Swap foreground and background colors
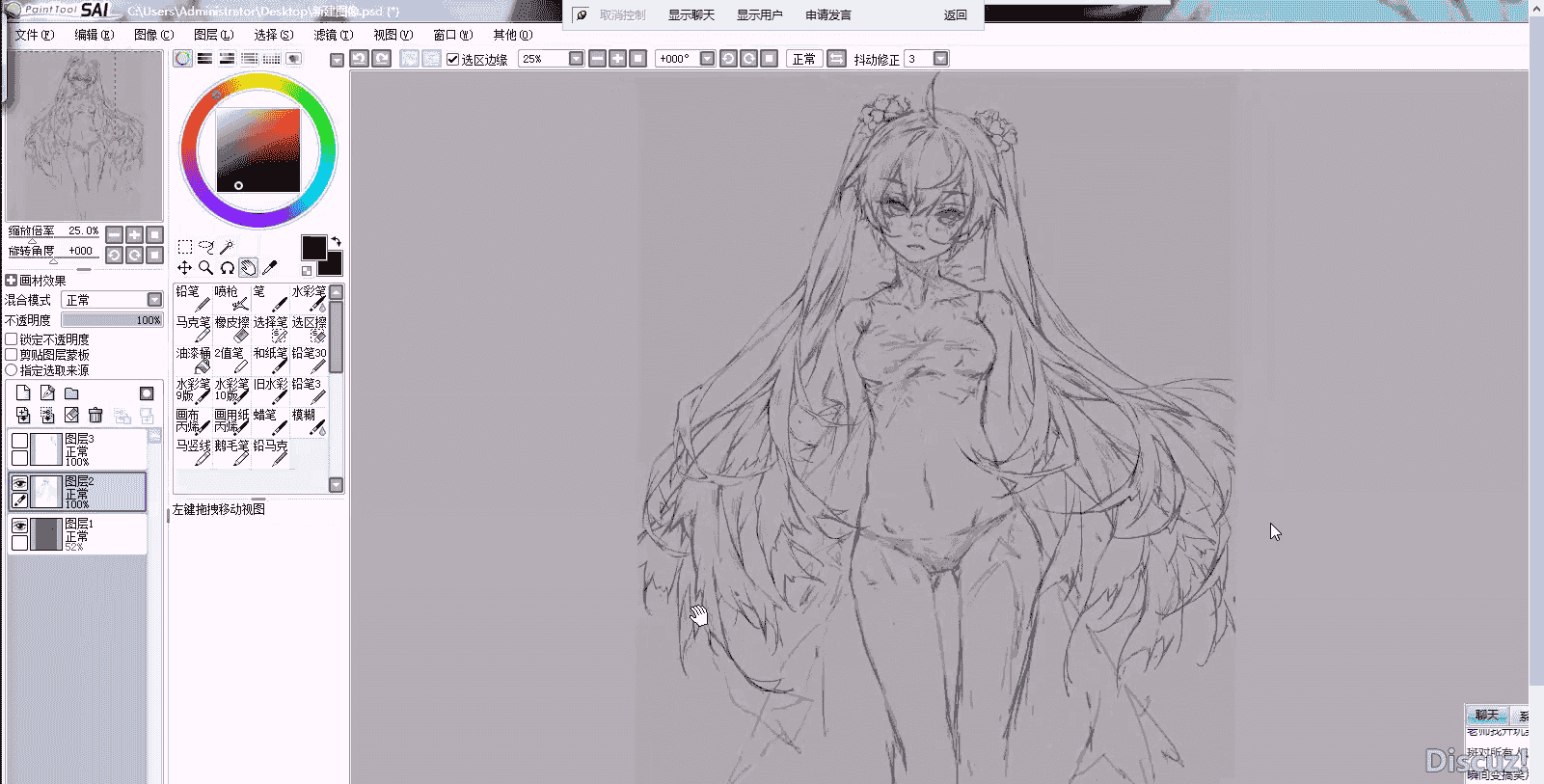The image size is (1544, 784). [336, 241]
